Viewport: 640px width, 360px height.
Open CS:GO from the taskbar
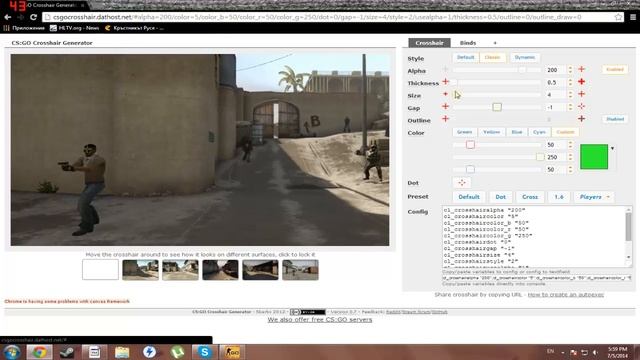pyautogui.click(x=232, y=352)
